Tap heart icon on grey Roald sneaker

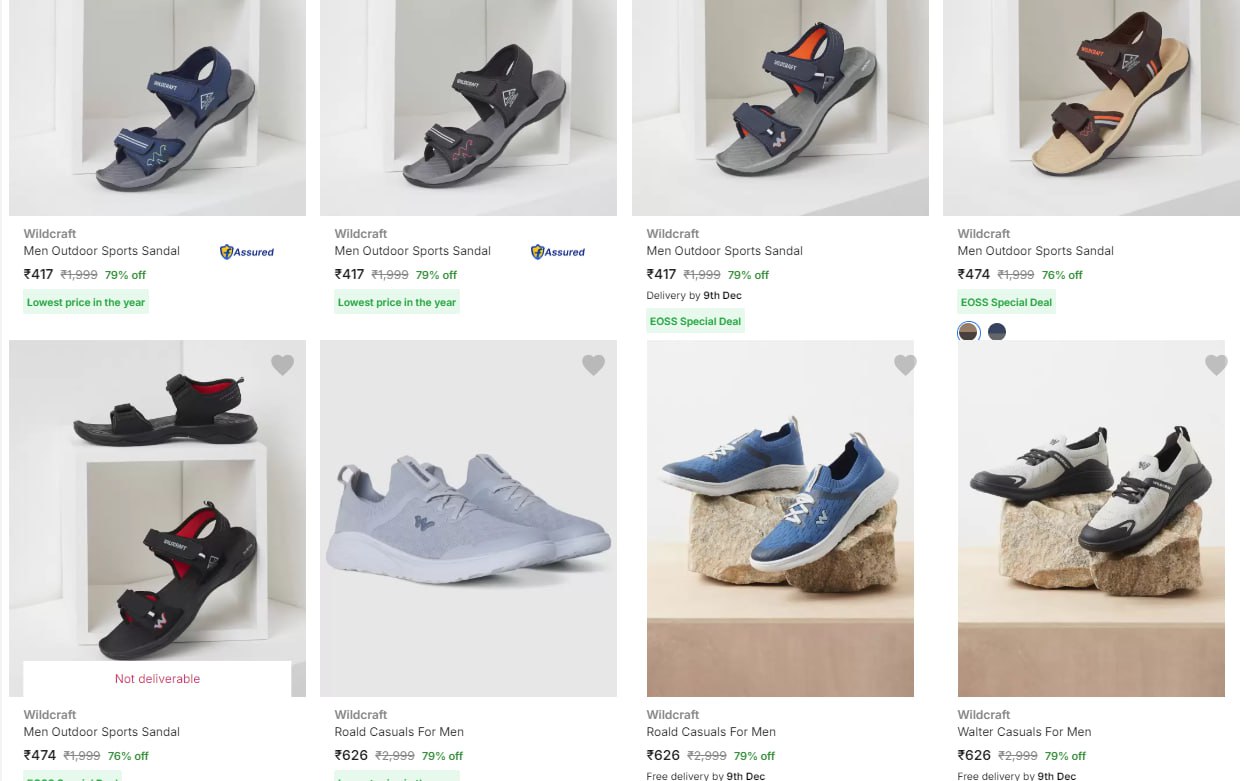click(593, 365)
